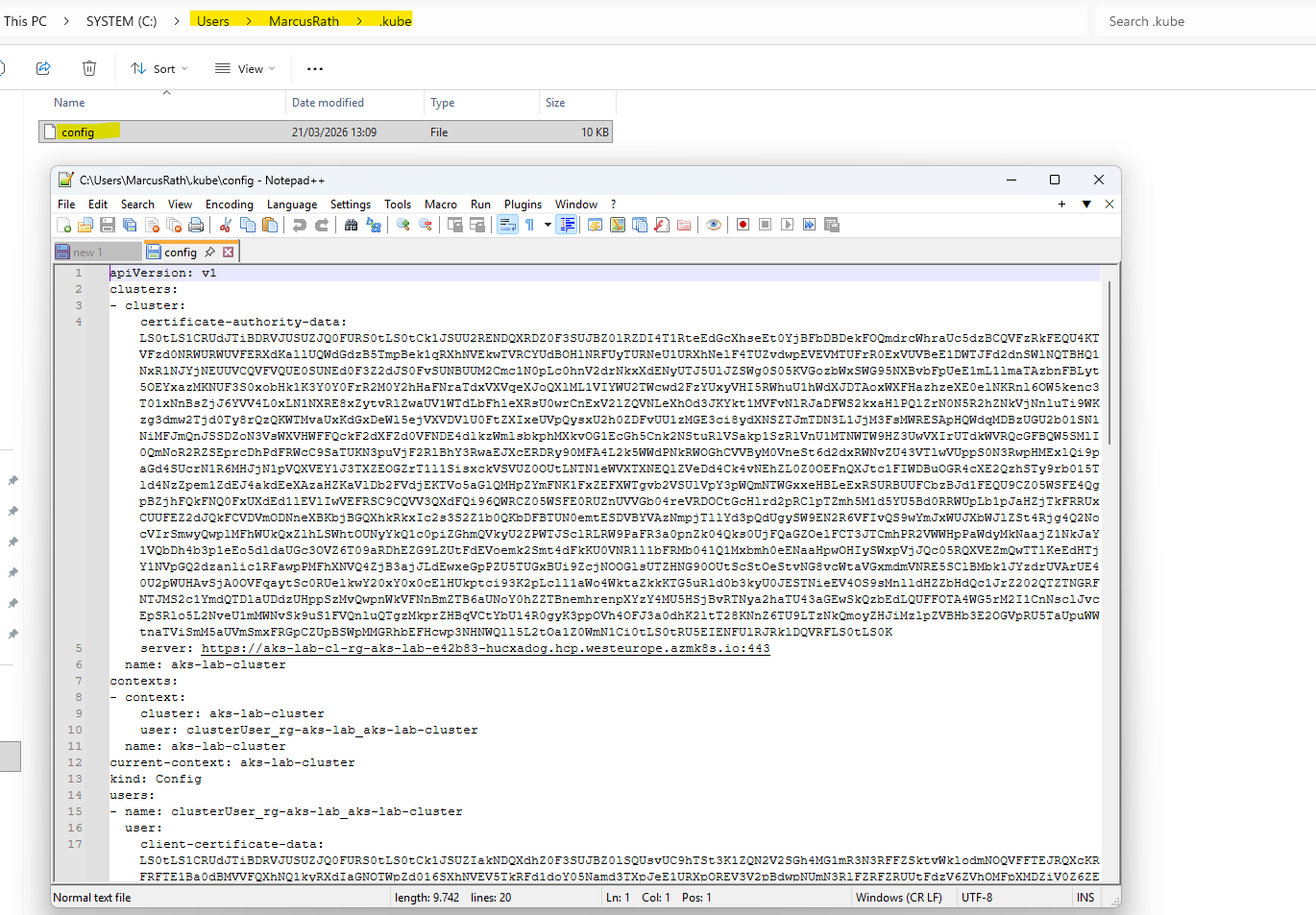The width and height of the screenshot is (1316, 915).
Task: Close the current document via toolbar icon
Action: click(152, 225)
